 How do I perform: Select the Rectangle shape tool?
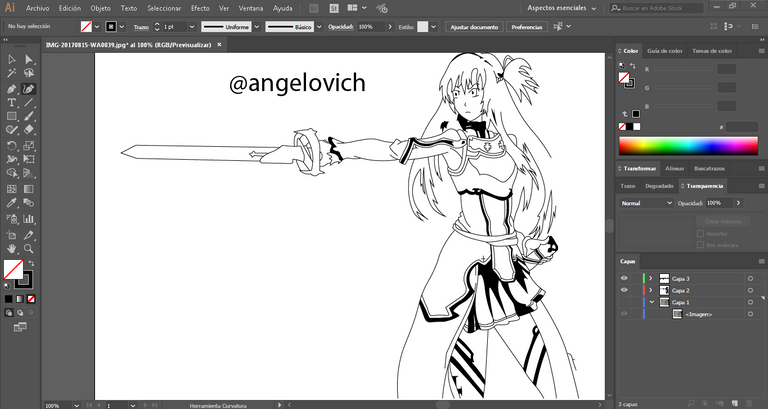point(12,116)
